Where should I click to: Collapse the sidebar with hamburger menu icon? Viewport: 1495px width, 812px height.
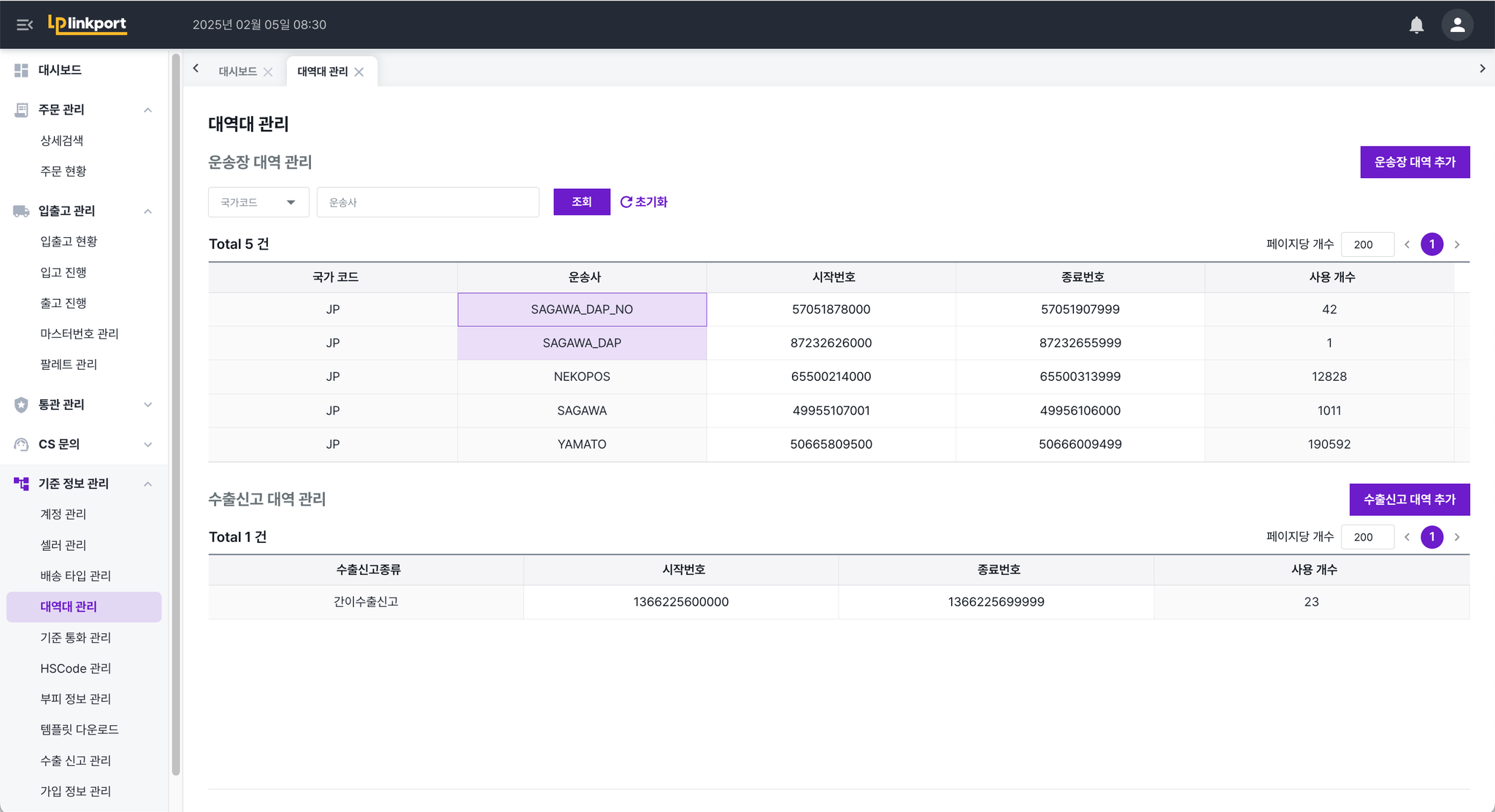pos(25,25)
